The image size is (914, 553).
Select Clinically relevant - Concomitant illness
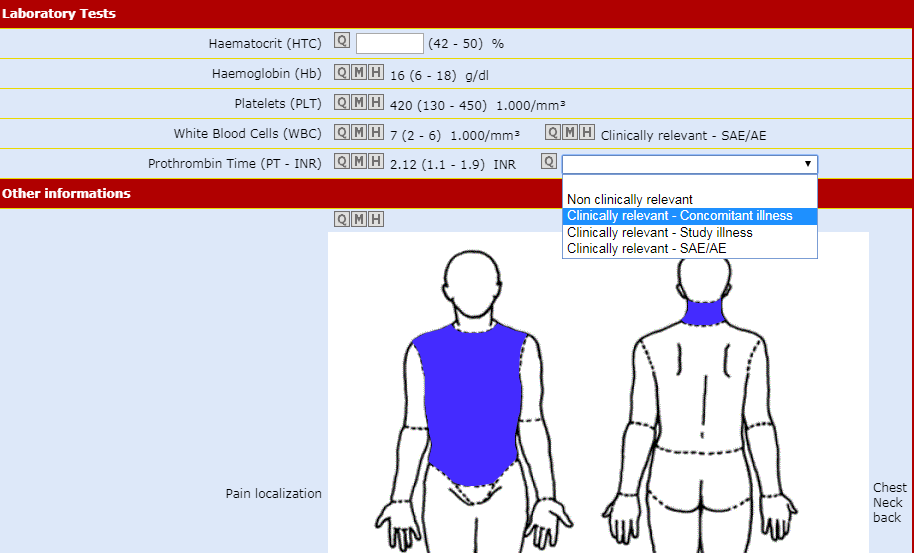pos(690,216)
